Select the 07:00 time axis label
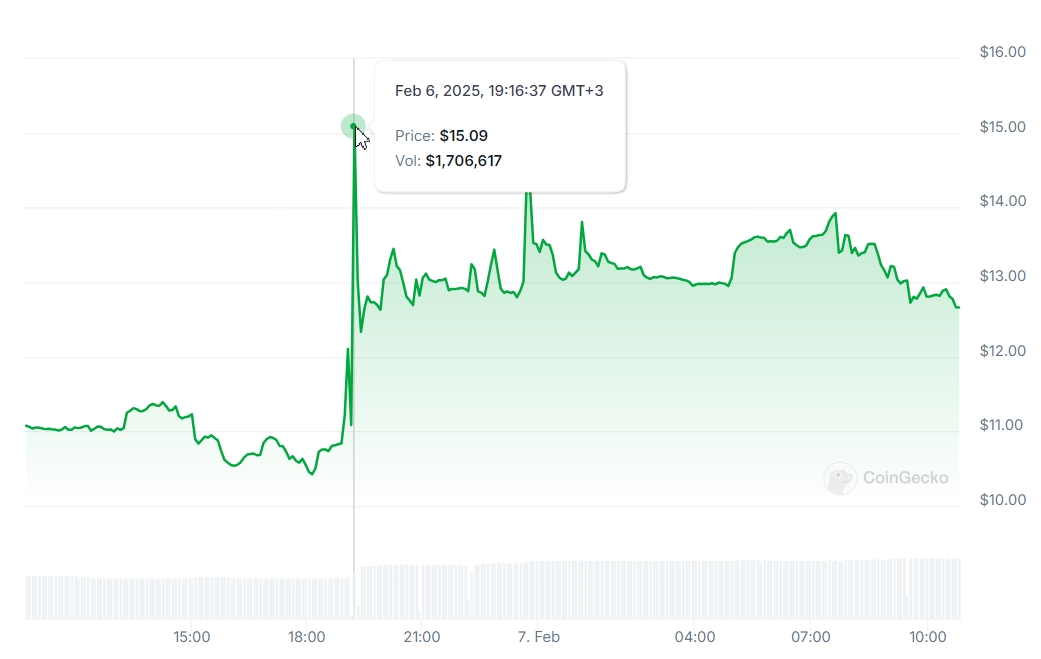This screenshot has width=1041, height=659. (x=811, y=636)
